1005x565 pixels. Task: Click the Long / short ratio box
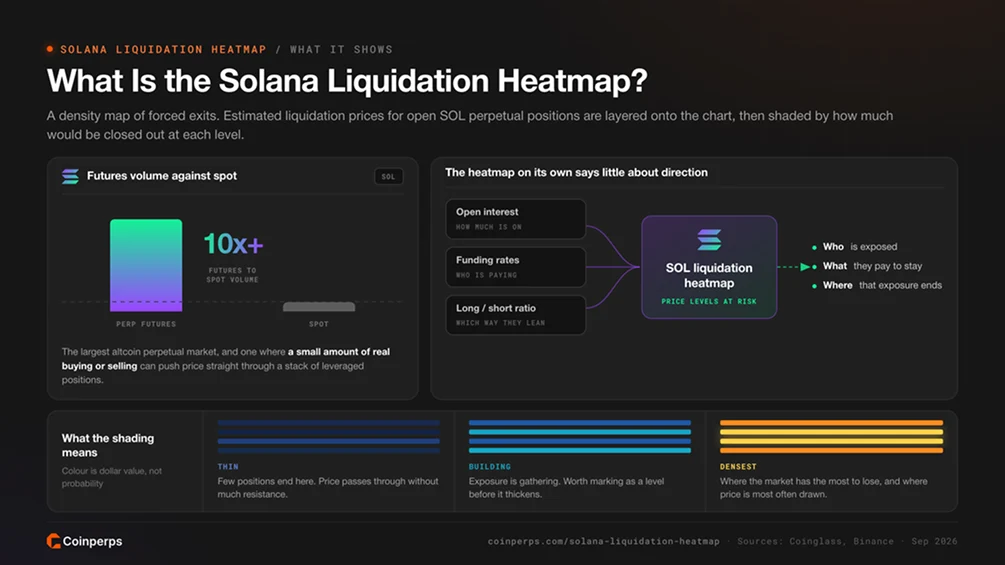click(516, 315)
